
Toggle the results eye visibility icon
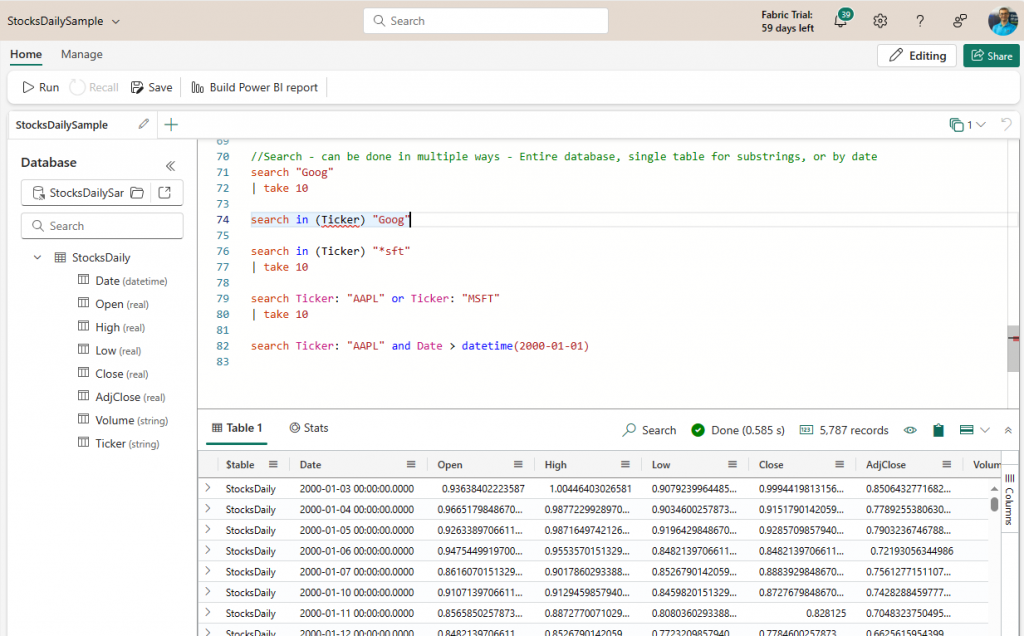point(910,430)
